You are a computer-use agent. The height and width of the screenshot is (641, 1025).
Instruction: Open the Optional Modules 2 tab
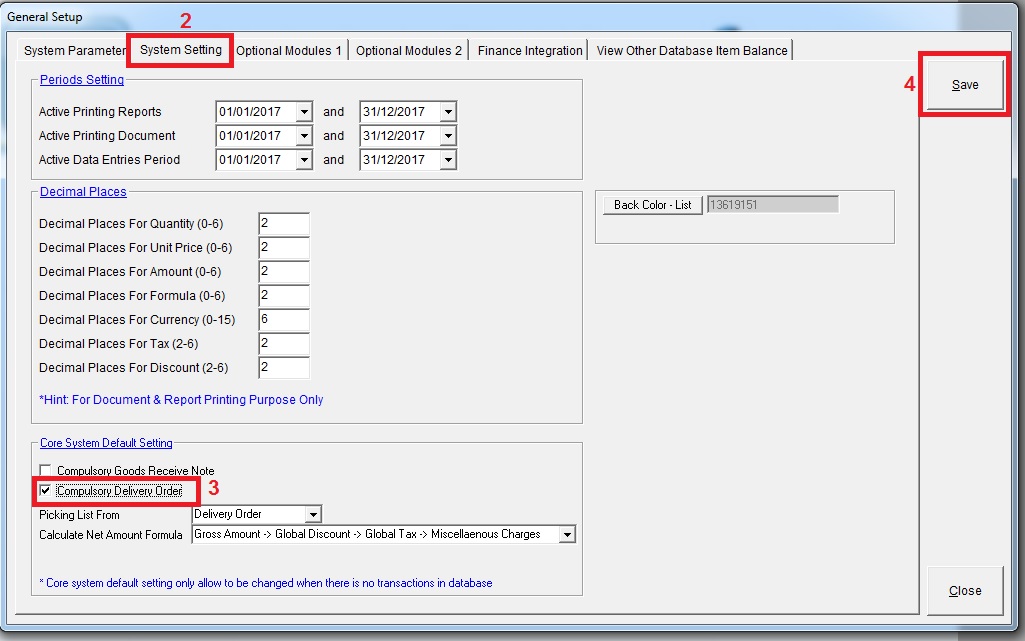tap(409, 51)
